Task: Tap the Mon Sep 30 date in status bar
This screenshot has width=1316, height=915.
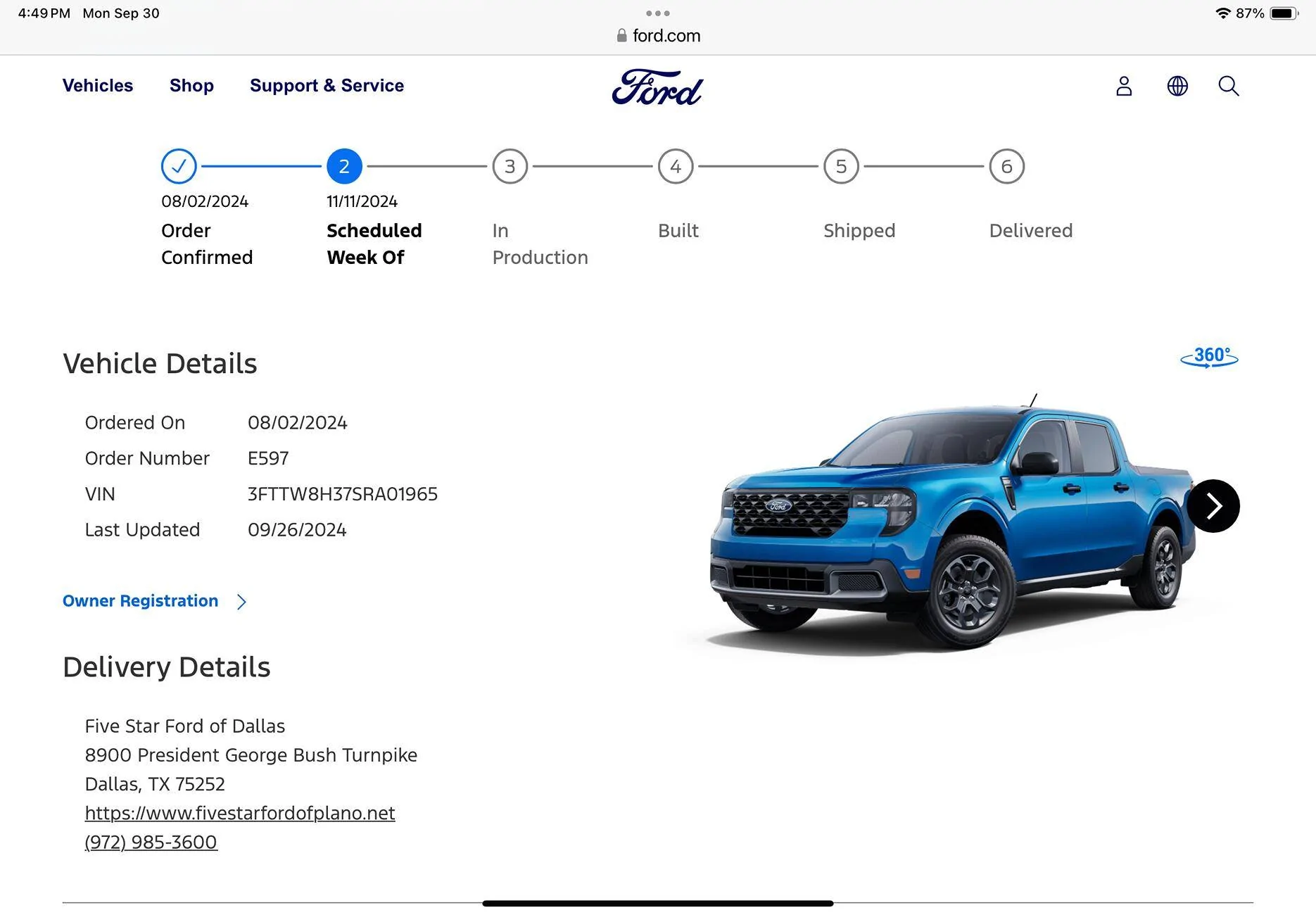Action: point(121,13)
